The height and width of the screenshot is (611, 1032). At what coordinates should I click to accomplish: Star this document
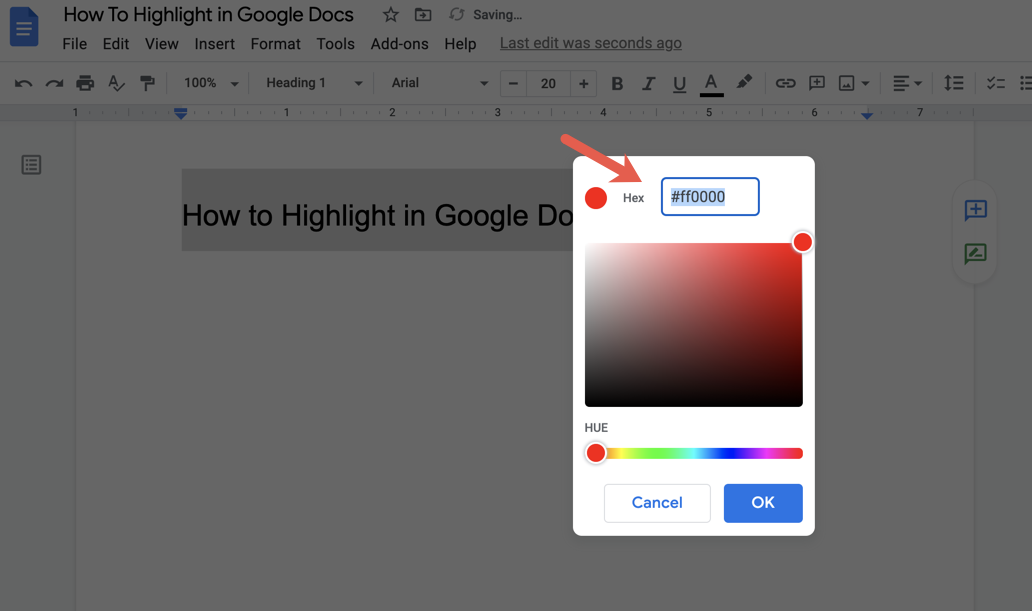390,14
